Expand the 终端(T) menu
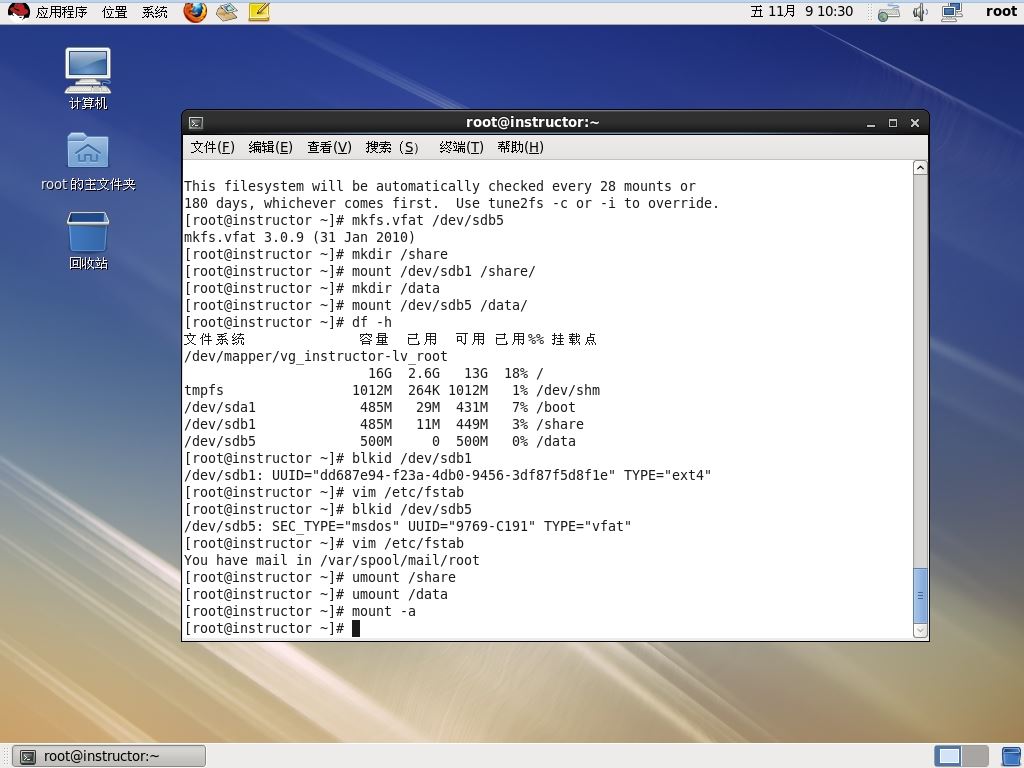The width and height of the screenshot is (1024, 768). point(461,147)
